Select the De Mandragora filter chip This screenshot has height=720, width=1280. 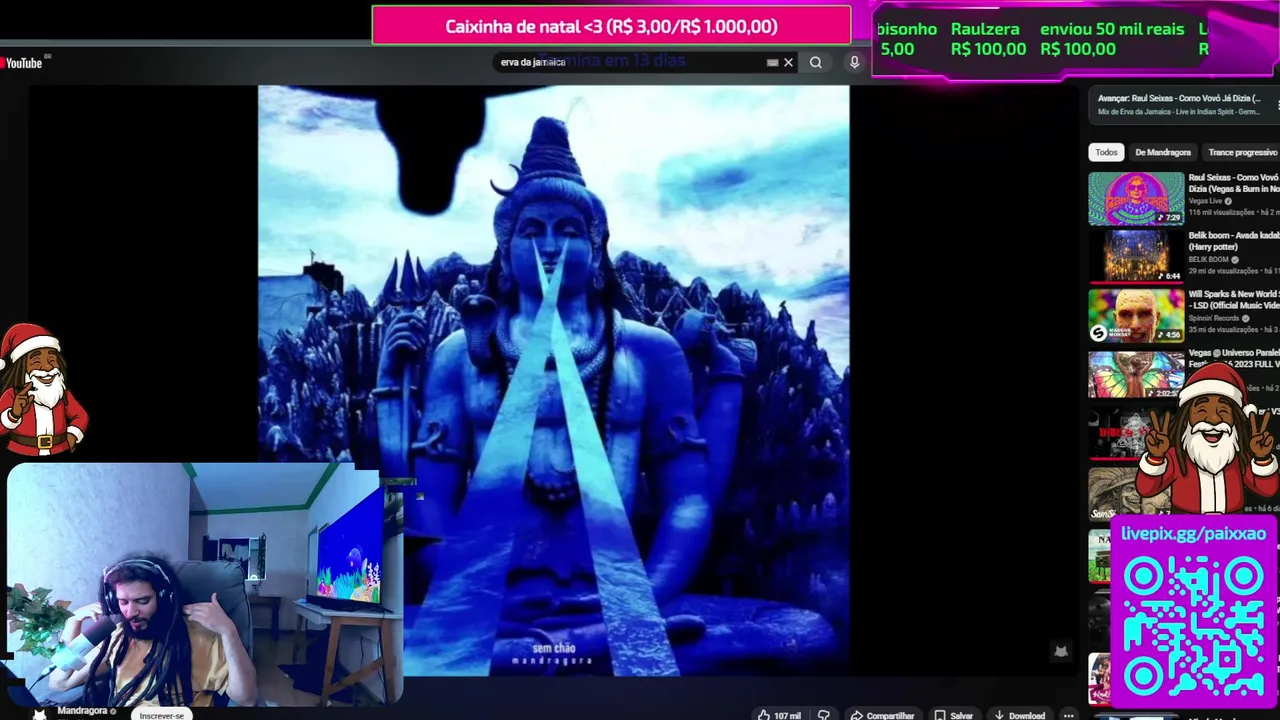pyautogui.click(x=1163, y=152)
